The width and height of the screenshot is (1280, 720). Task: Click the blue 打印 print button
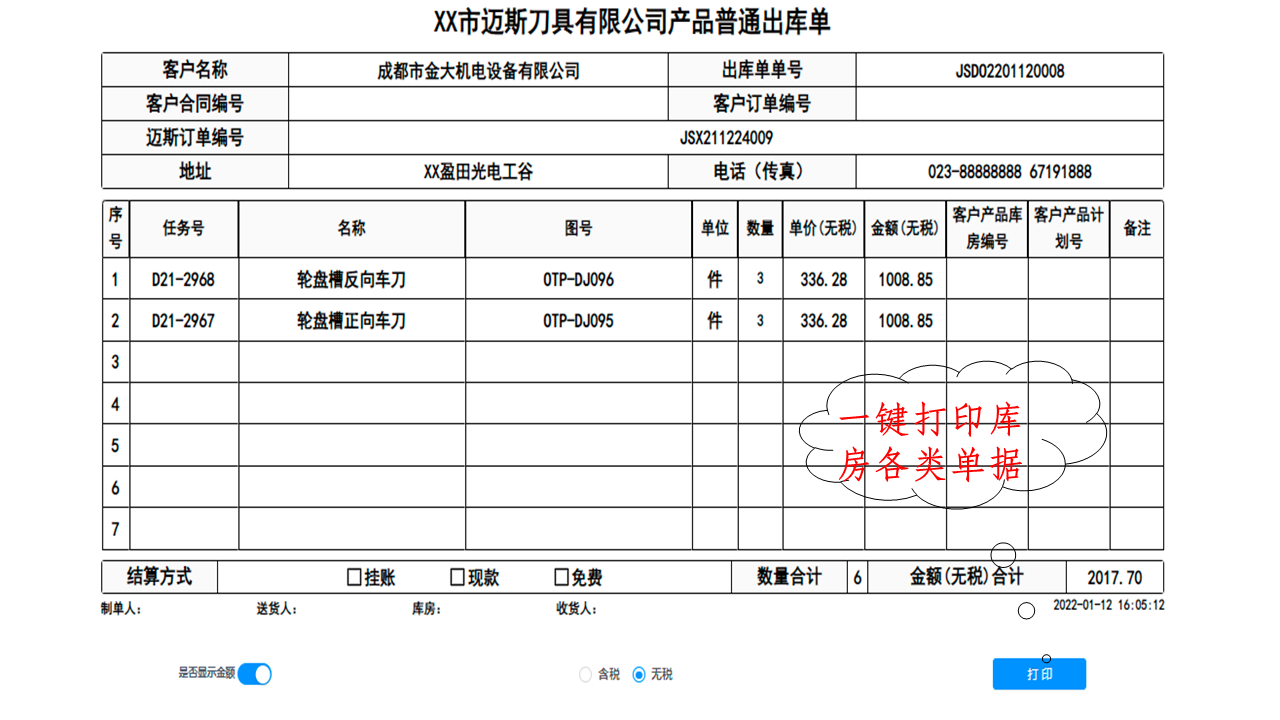click(x=1039, y=674)
